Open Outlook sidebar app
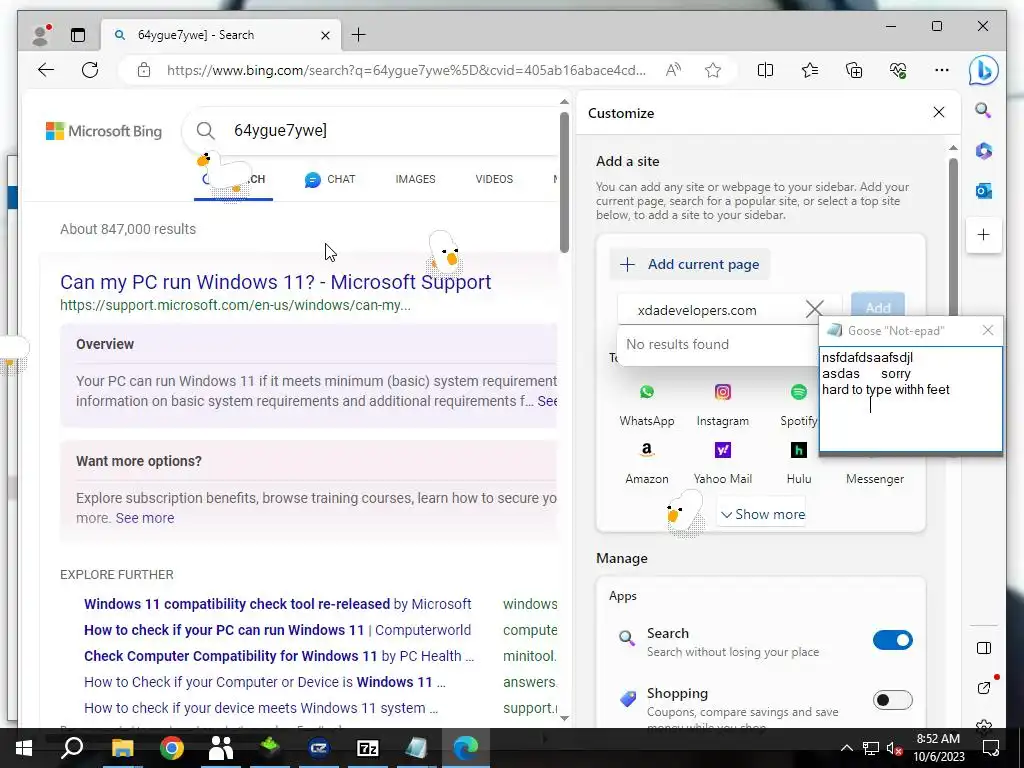The height and width of the screenshot is (768, 1024). click(x=984, y=191)
